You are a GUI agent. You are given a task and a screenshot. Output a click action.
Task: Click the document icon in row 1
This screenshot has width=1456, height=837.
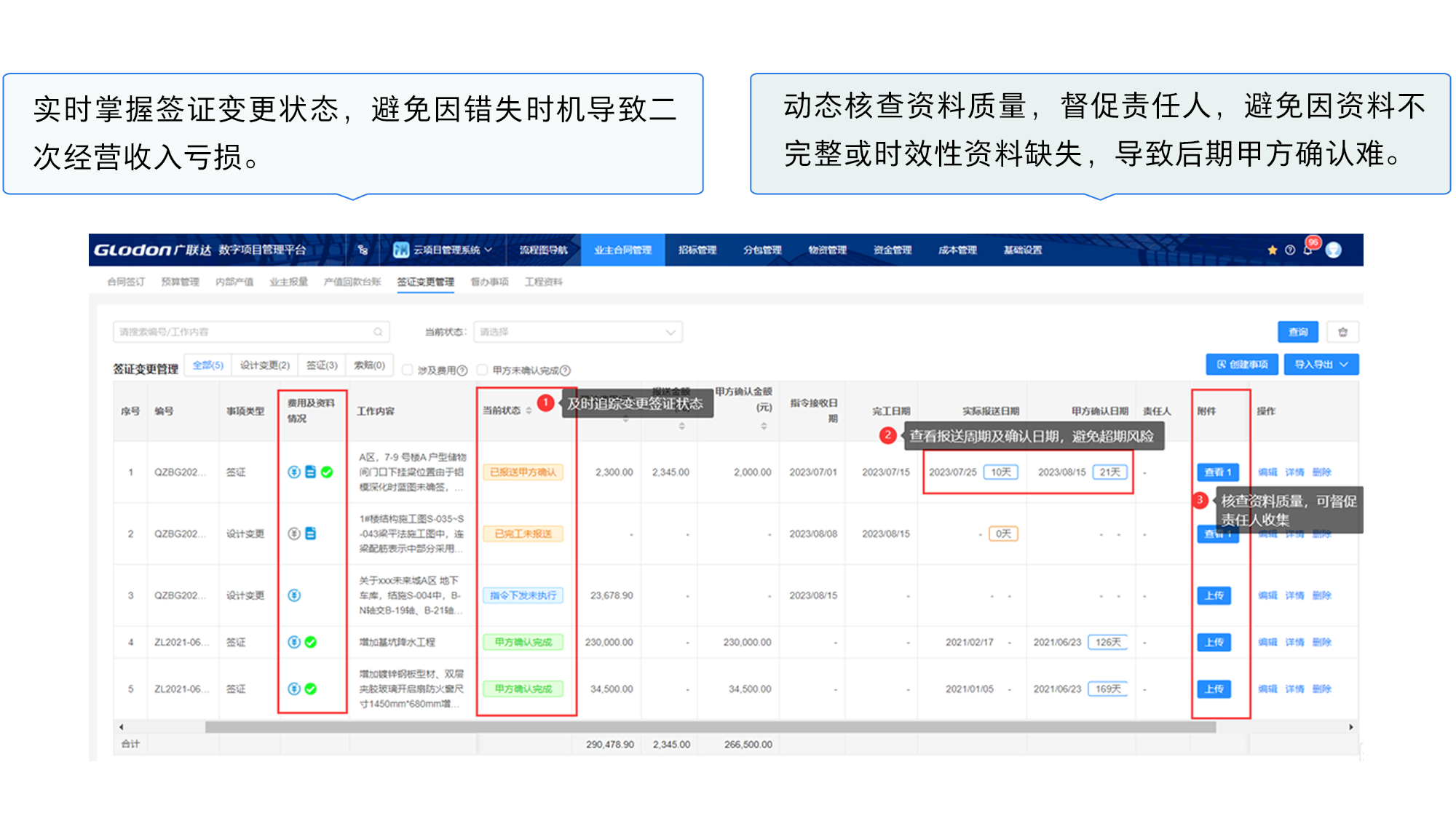(311, 472)
